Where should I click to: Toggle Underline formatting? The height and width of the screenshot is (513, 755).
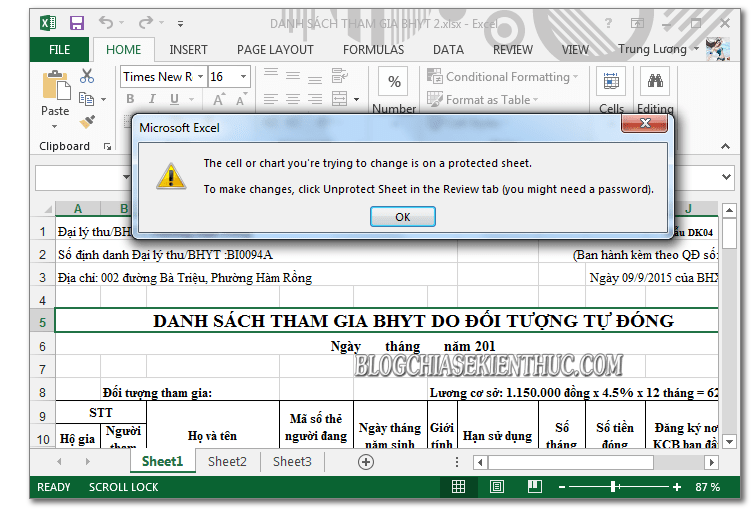(174, 99)
